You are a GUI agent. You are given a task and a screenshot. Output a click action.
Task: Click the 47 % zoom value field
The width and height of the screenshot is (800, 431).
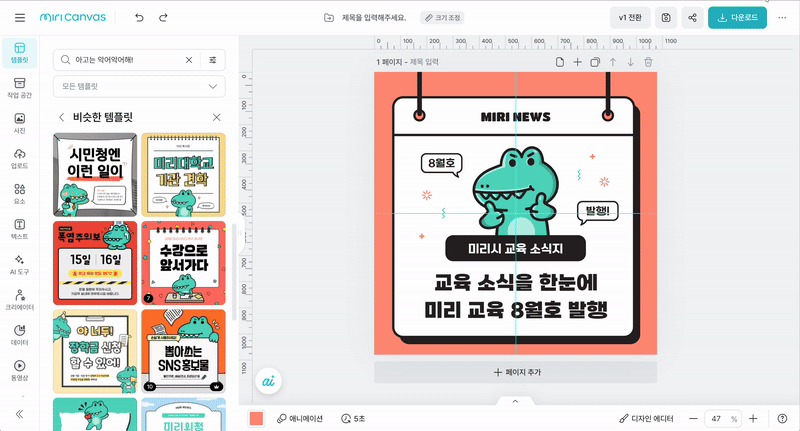pyautogui.click(x=722, y=418)
